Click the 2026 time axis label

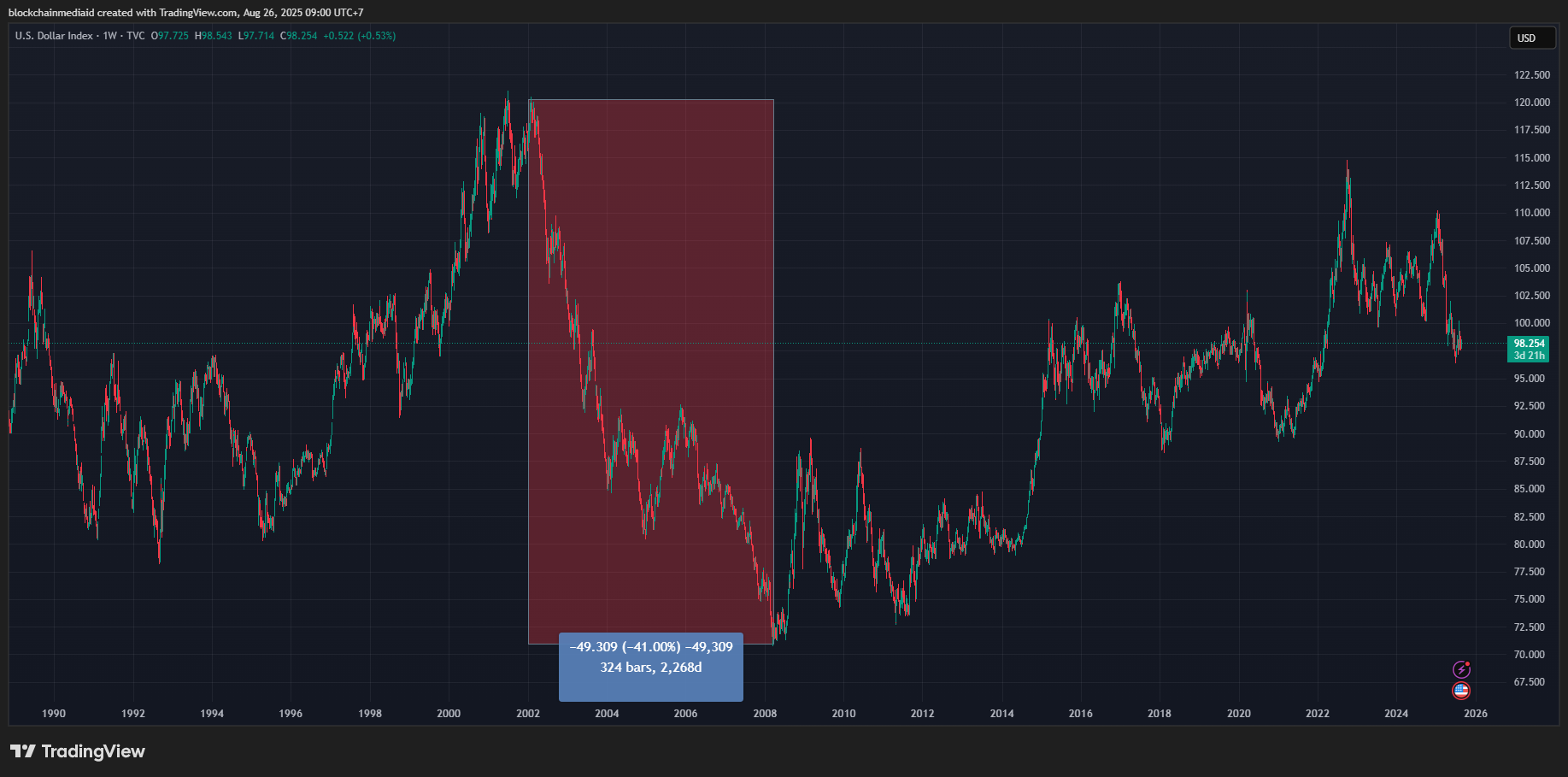(x=1476, y=714)
